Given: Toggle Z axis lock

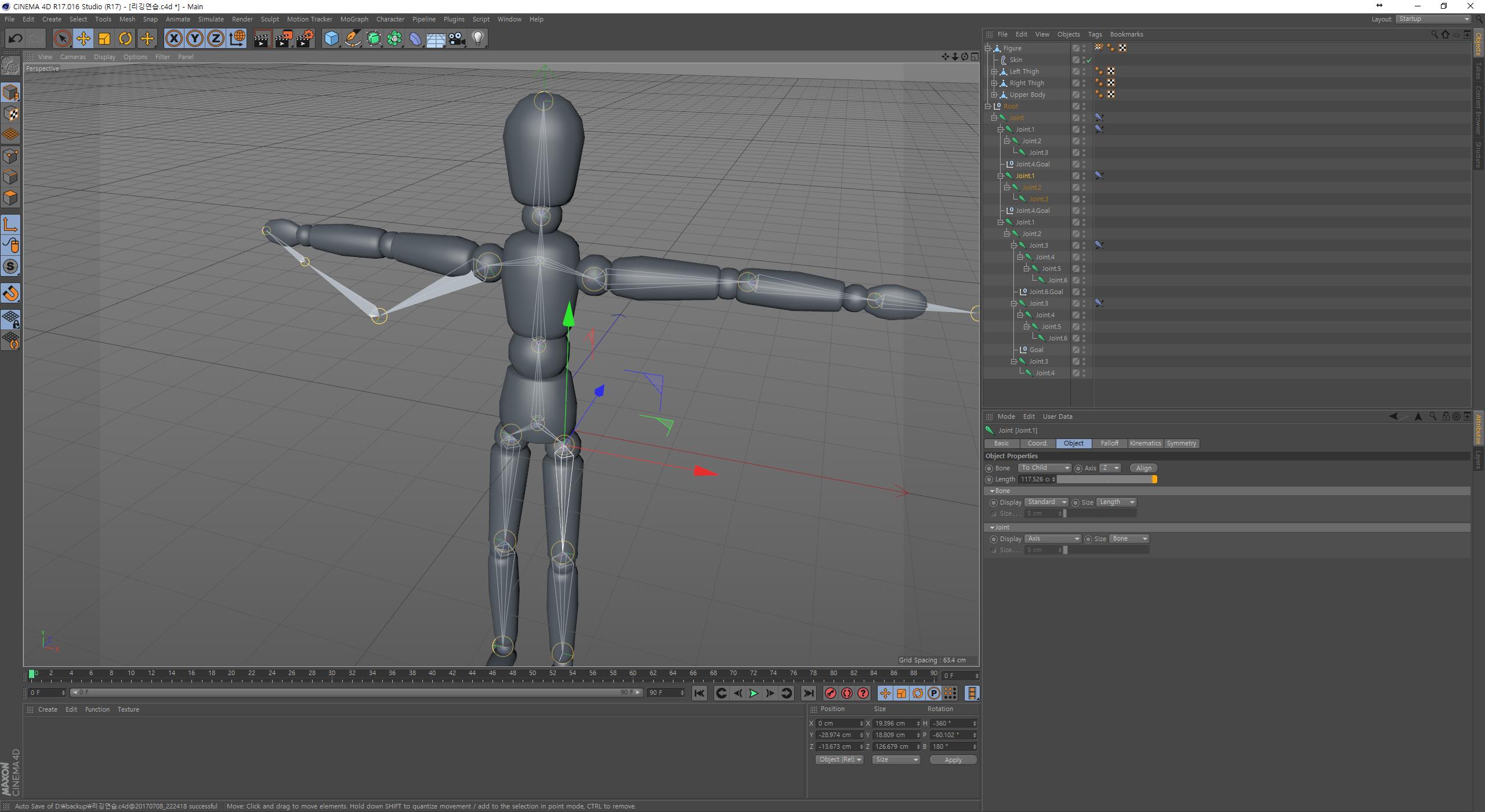Looking at the screenshot, I should pyautogui.click(x=216, y=39).
